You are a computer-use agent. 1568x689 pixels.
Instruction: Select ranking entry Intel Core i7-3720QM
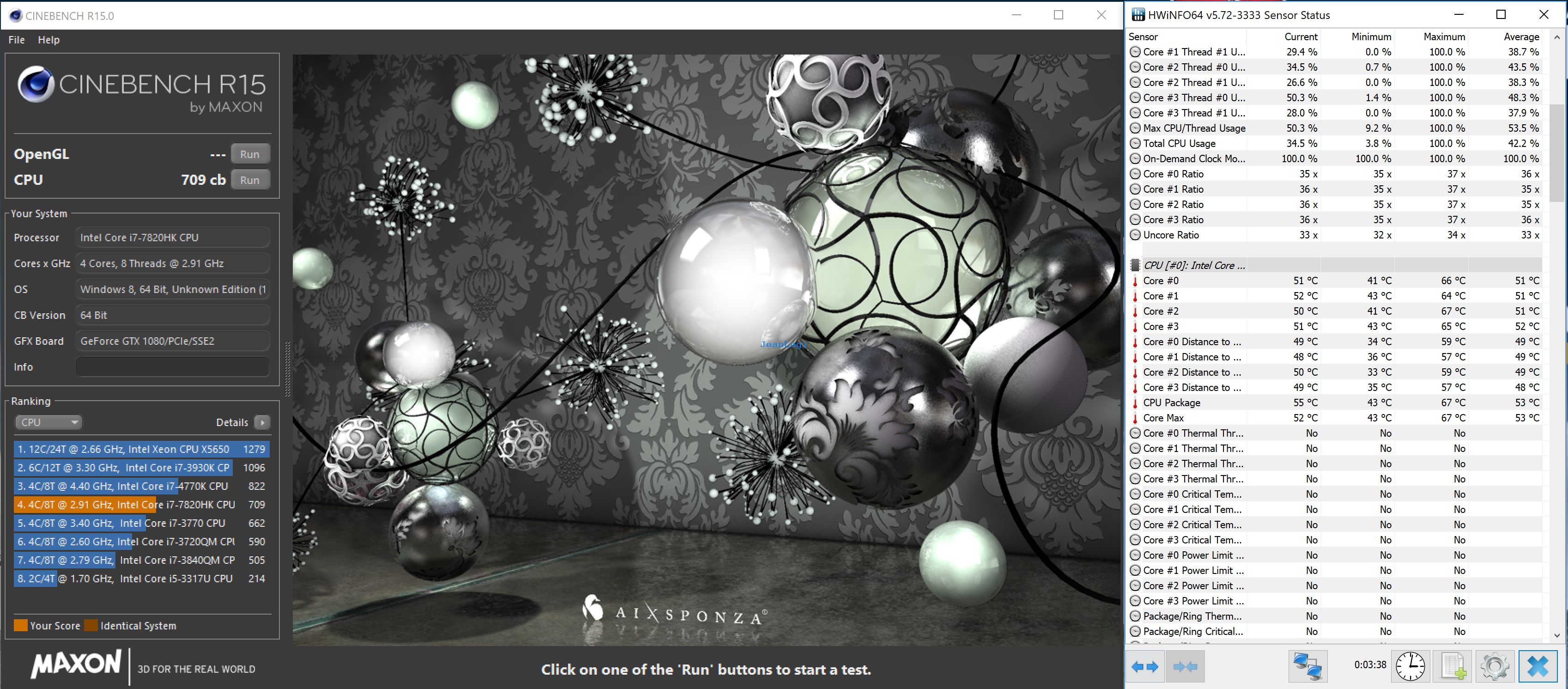141,542
